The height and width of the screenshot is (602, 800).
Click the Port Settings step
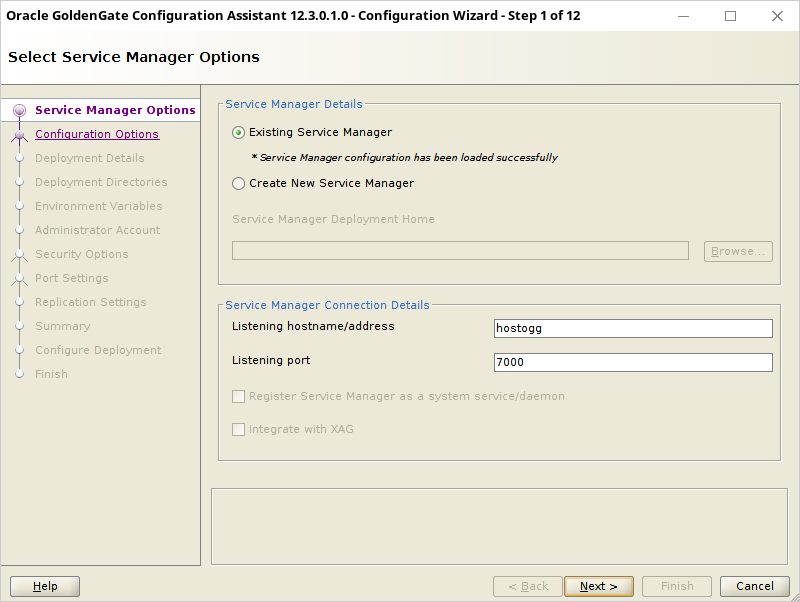tap(71, 278)
